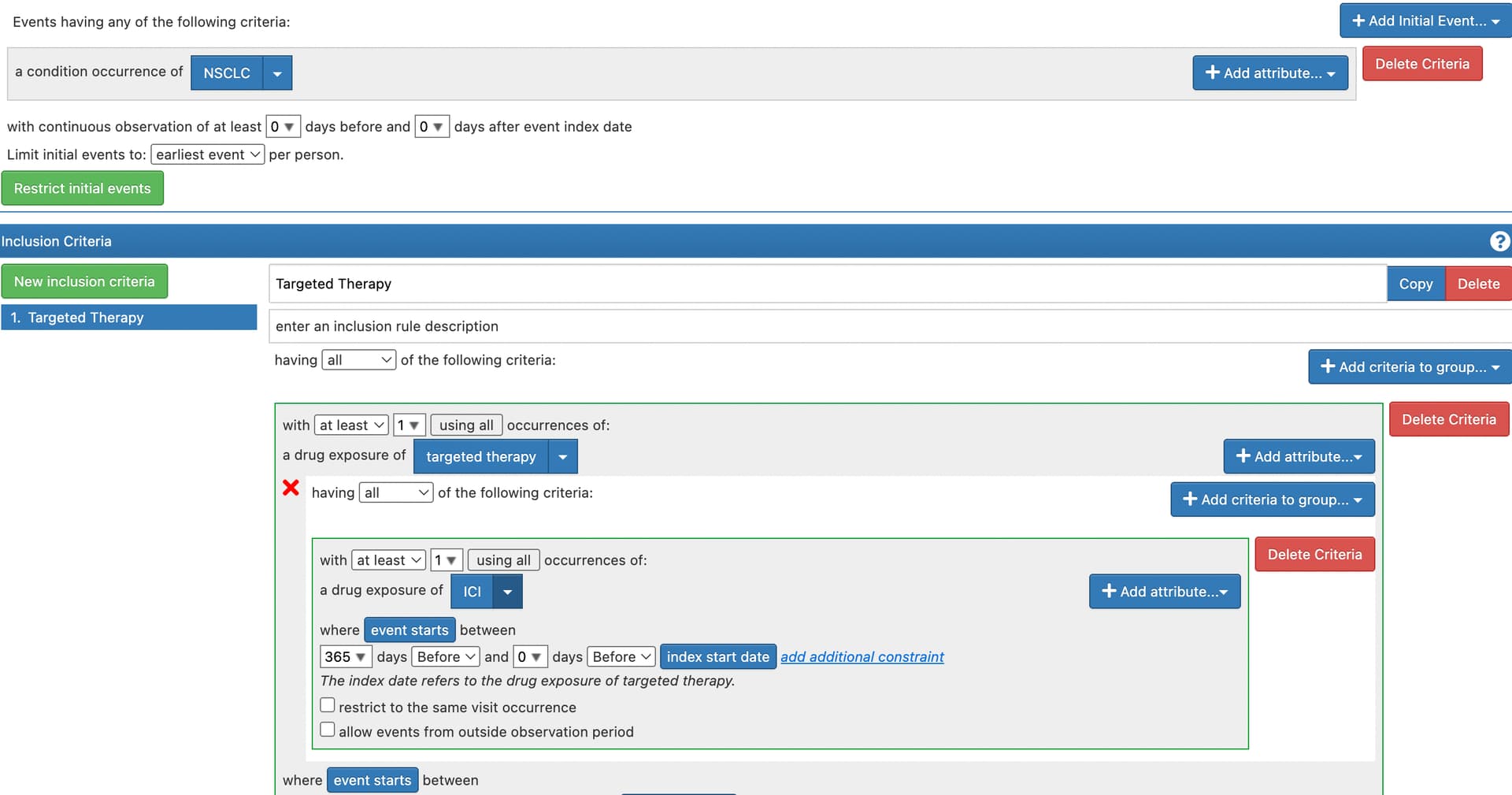Click Copy button for Targeted Therapy rule
This screenshot has width=1512, height=795.
coord(1415,284)
